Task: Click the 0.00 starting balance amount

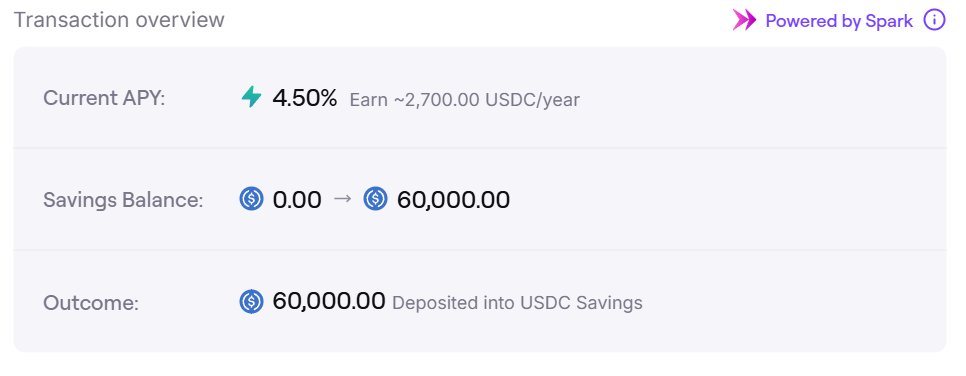Action: [297, 200]
